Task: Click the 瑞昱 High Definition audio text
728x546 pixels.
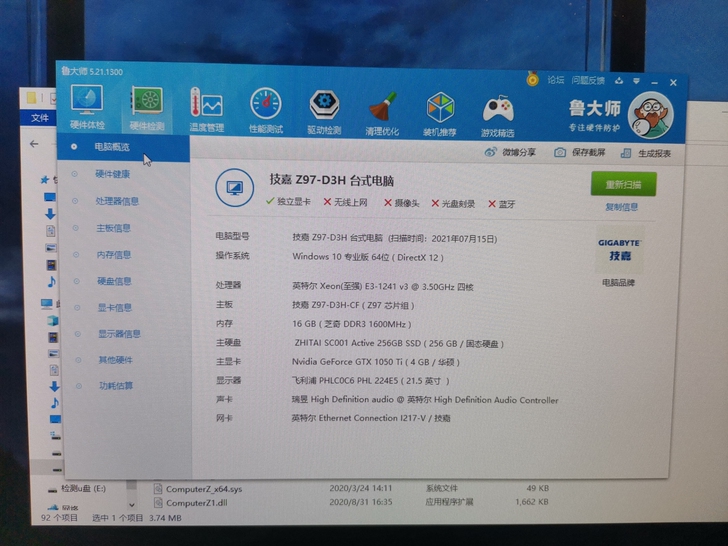Action: tap(425, 400)
